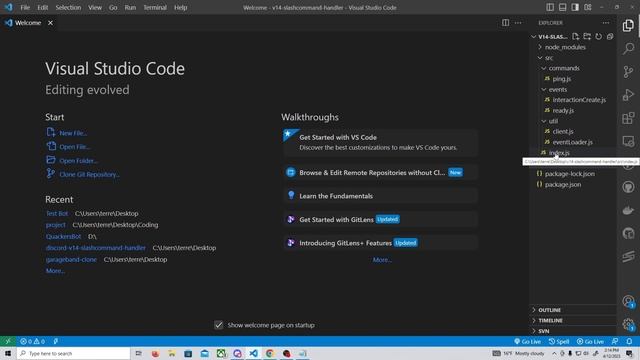Open notifications bell in status bar

point(629,341)
